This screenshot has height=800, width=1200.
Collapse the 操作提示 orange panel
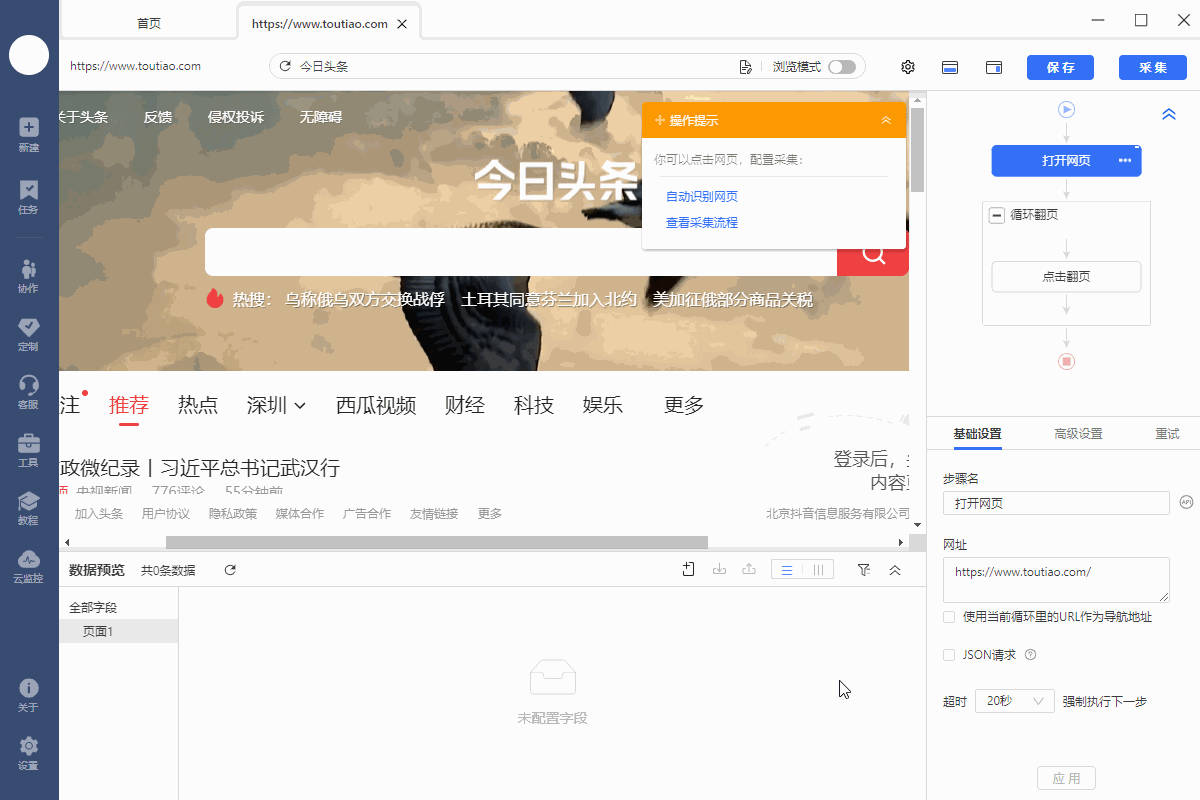tap(886, 120)
